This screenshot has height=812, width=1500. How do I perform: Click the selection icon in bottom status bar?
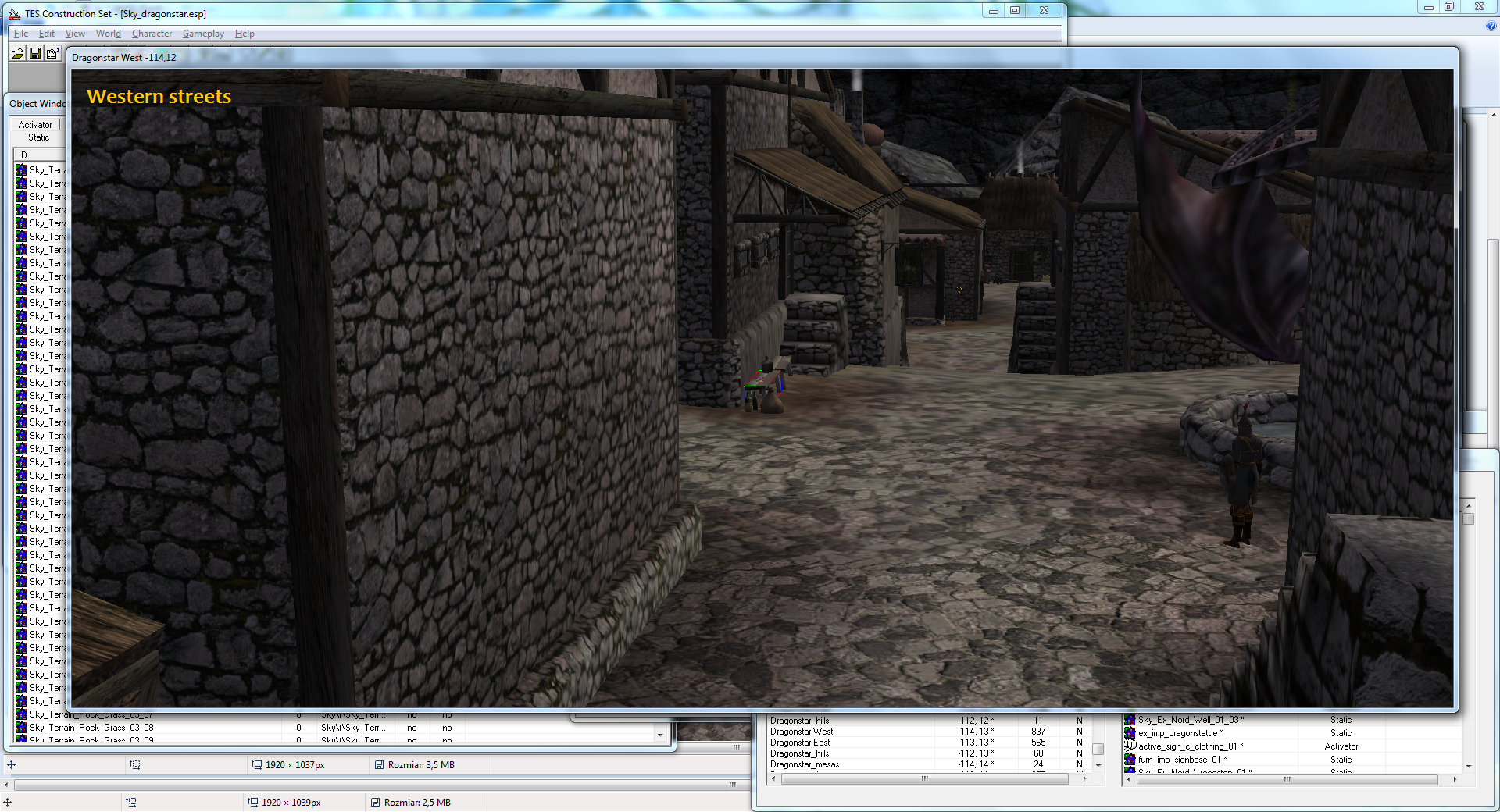(x=130, y=803)
